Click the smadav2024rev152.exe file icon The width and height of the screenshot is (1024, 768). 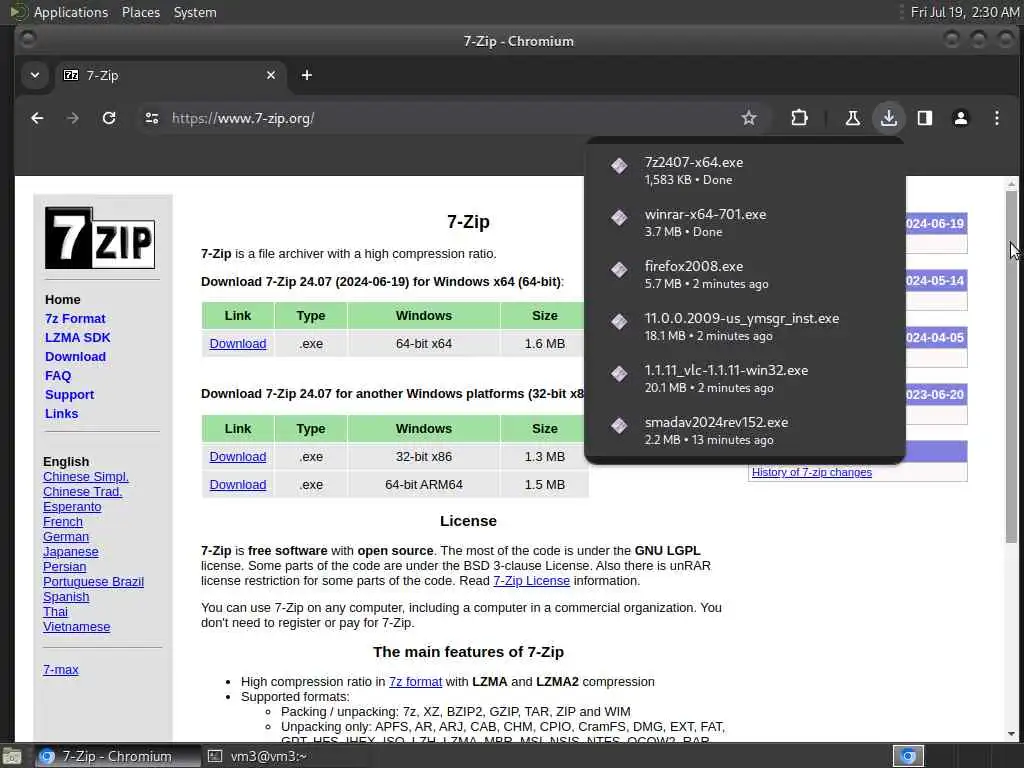[619, 425]
